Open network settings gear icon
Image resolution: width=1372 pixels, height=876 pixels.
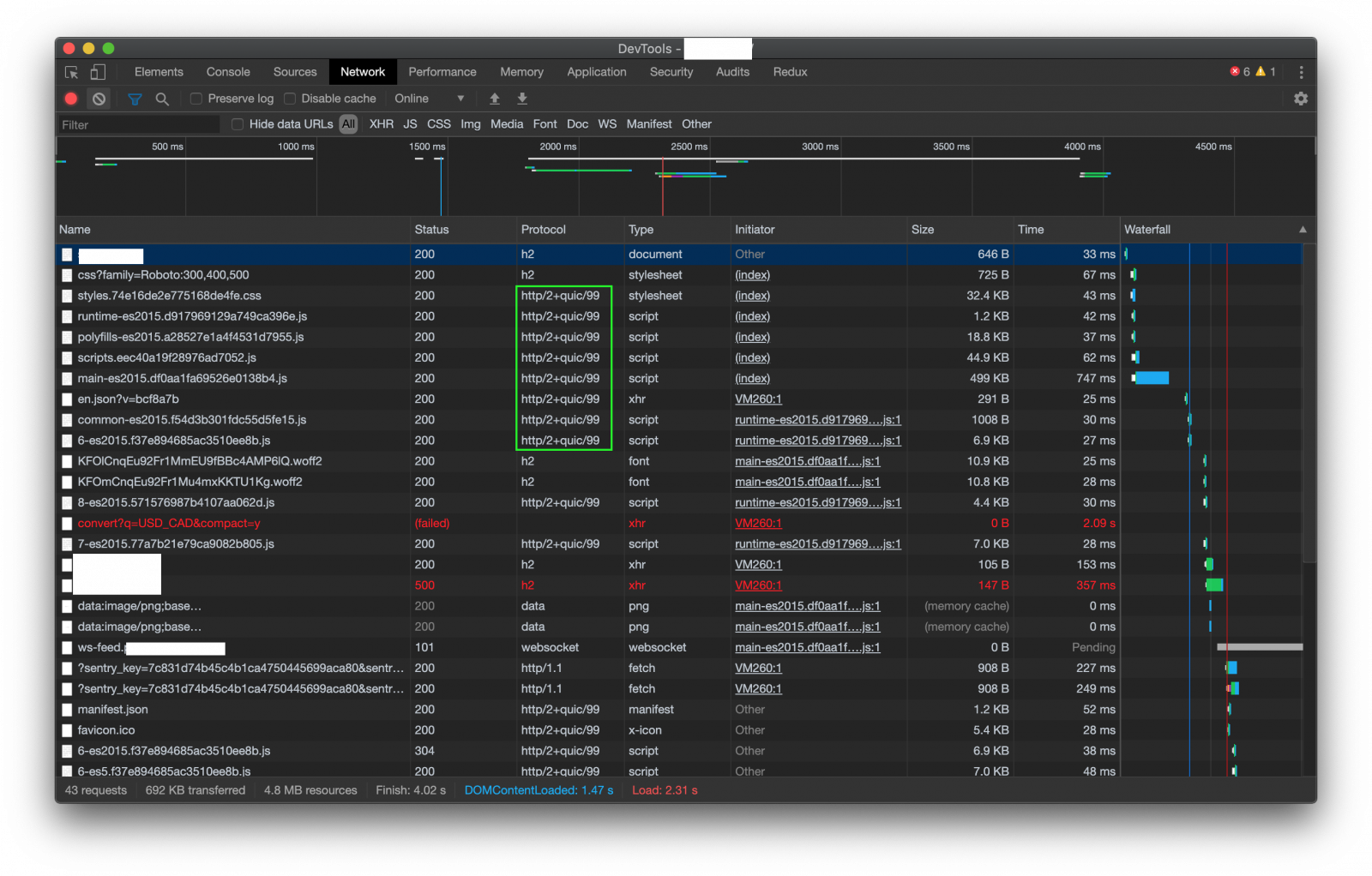pyautogui.click(x=1301, y=99)
